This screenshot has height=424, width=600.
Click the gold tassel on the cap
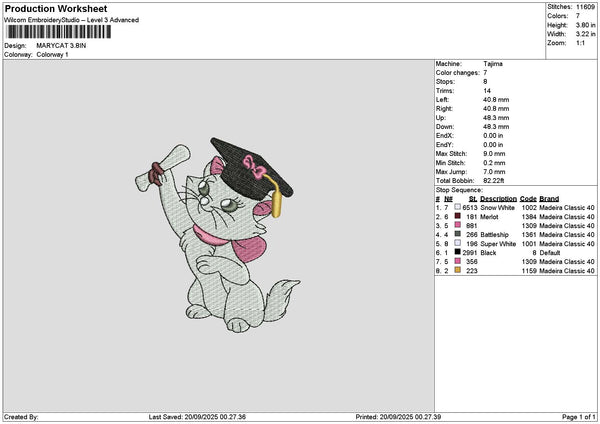[x=273, y=196]
